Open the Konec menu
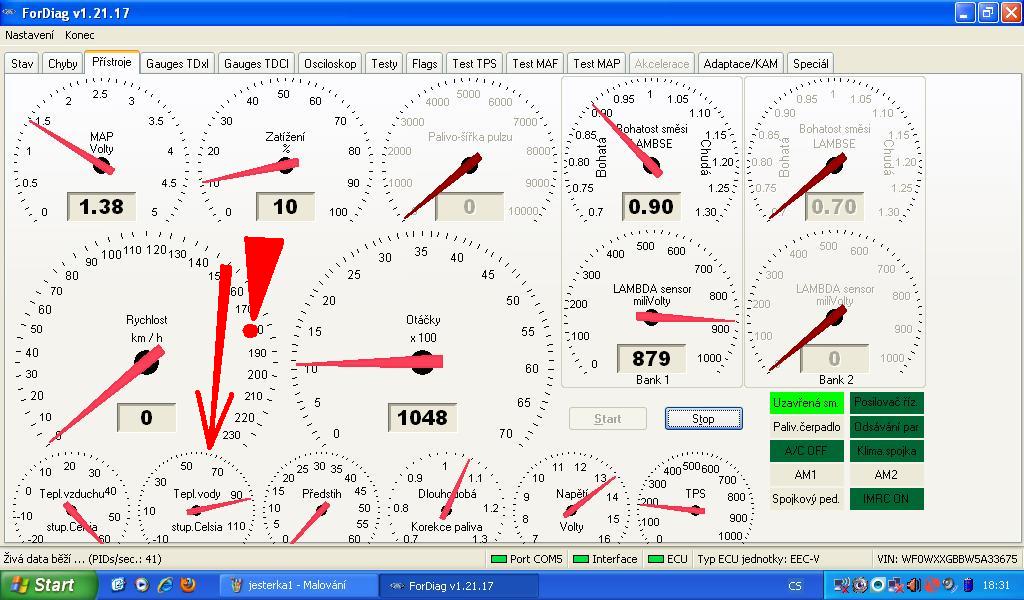 click(80, 35)
